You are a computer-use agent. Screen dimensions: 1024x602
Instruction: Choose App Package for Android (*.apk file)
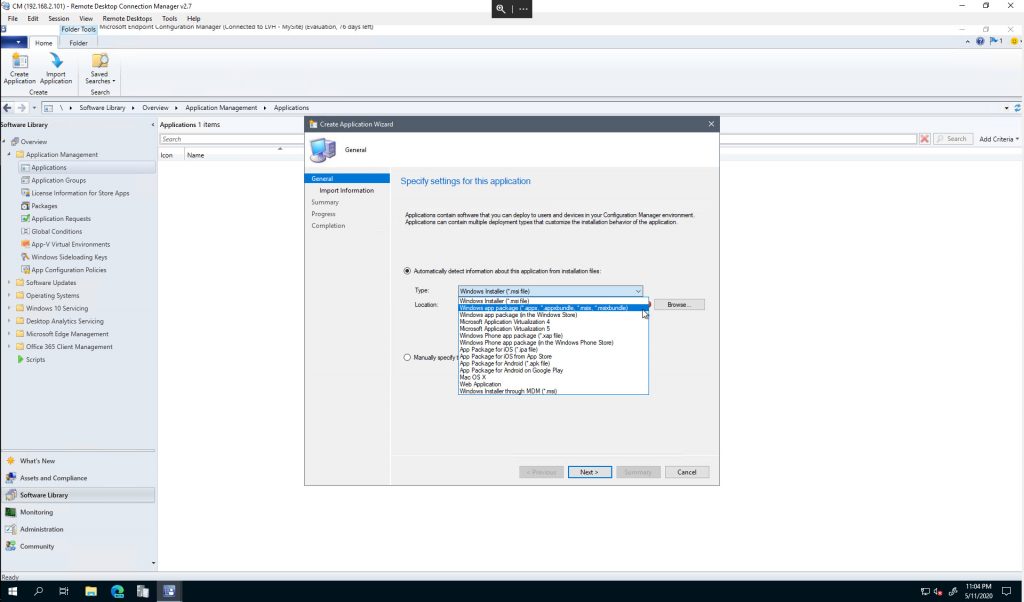pos(554,364)
